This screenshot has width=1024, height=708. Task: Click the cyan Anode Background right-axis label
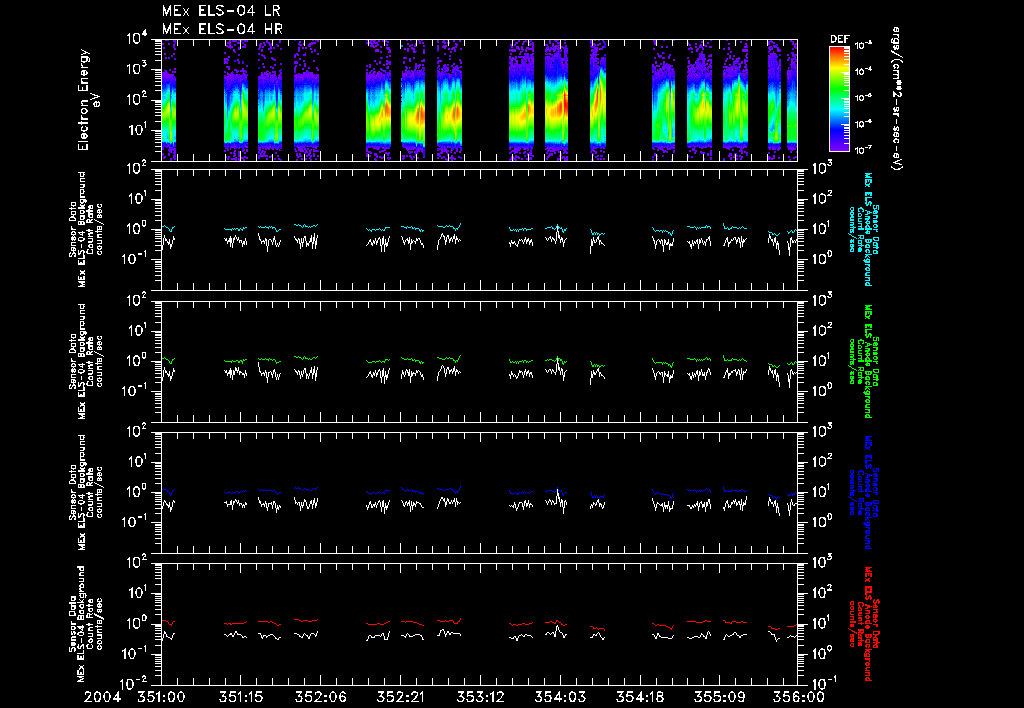pyautogui.click(x=864, y=229)
